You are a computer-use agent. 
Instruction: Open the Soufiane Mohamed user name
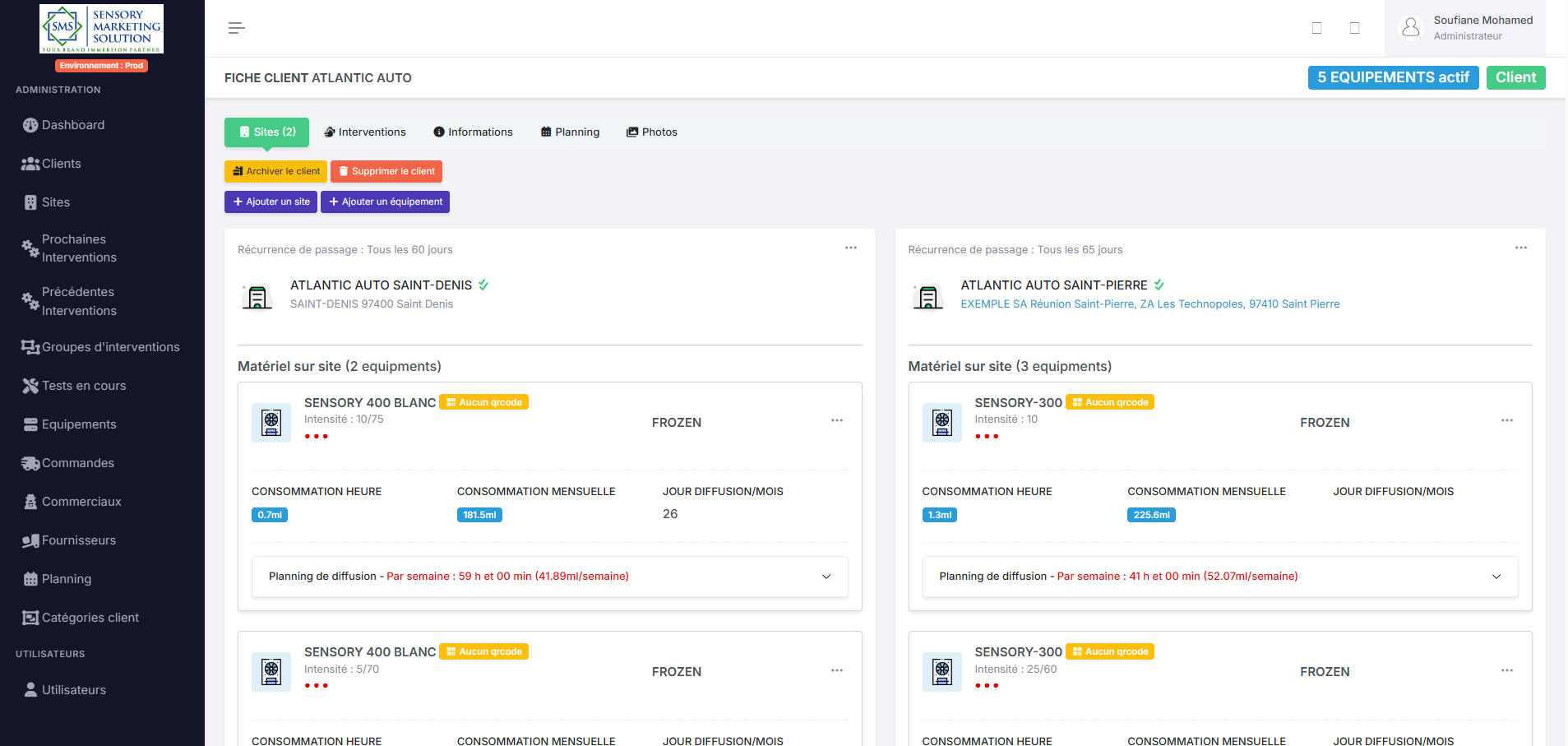(x=1483, y=20)
